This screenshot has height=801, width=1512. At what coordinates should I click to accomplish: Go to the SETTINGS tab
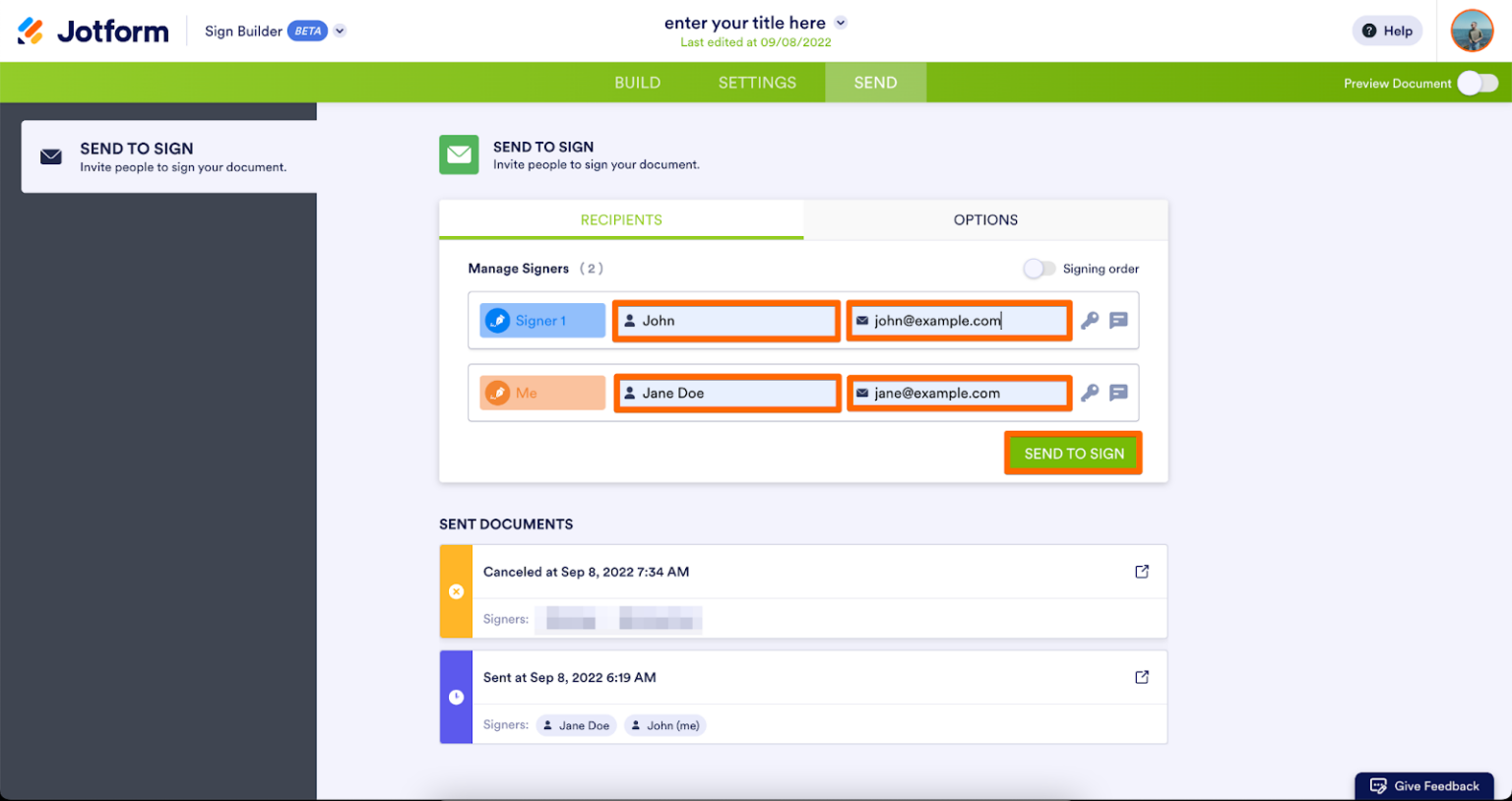pyautogui.click(x=756, y=83)
